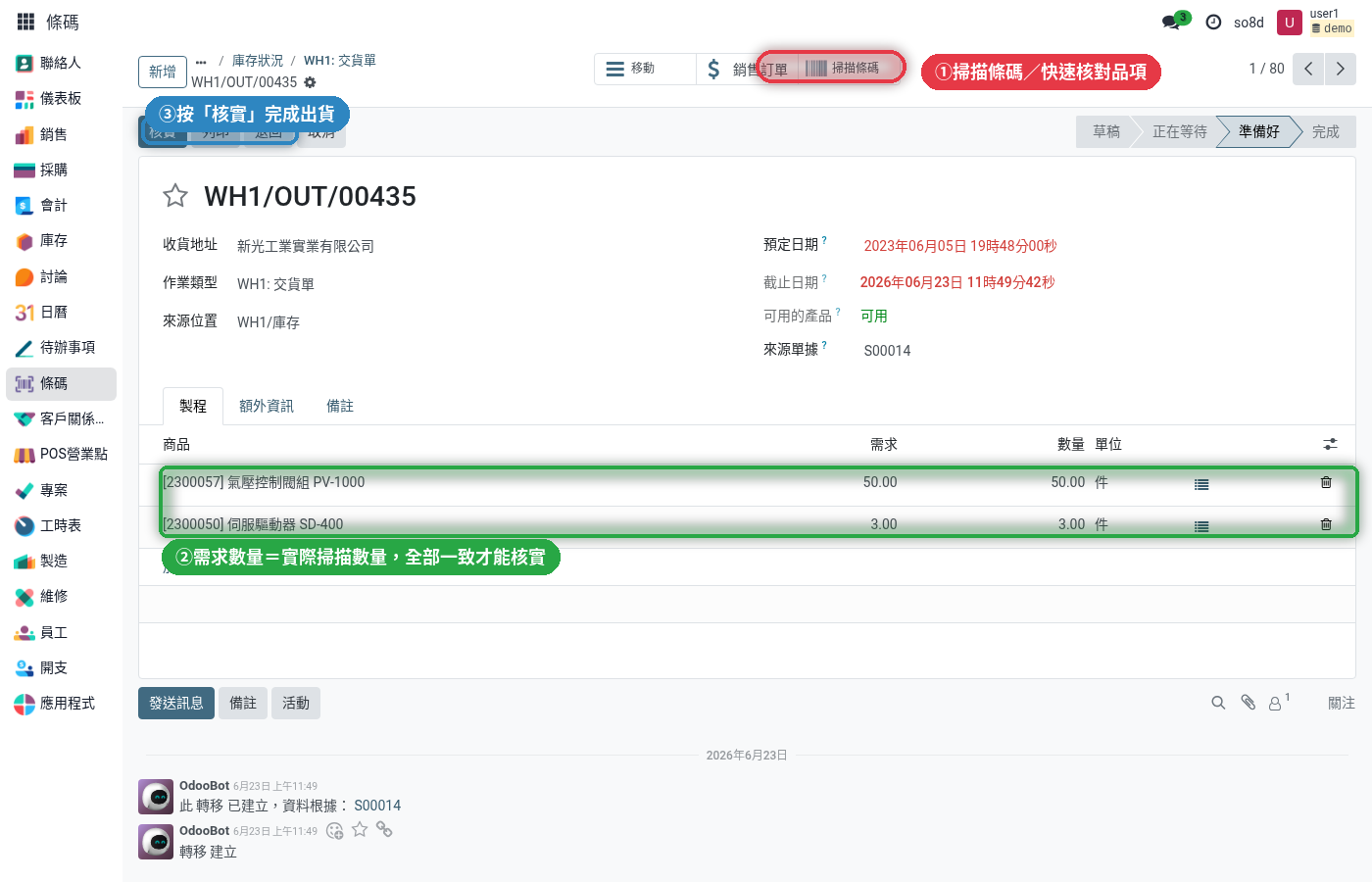The height and width of the screenshot is (882, 1372).
Task: Open the 討論 app in sidebar
Action: [x=61, y=276]
